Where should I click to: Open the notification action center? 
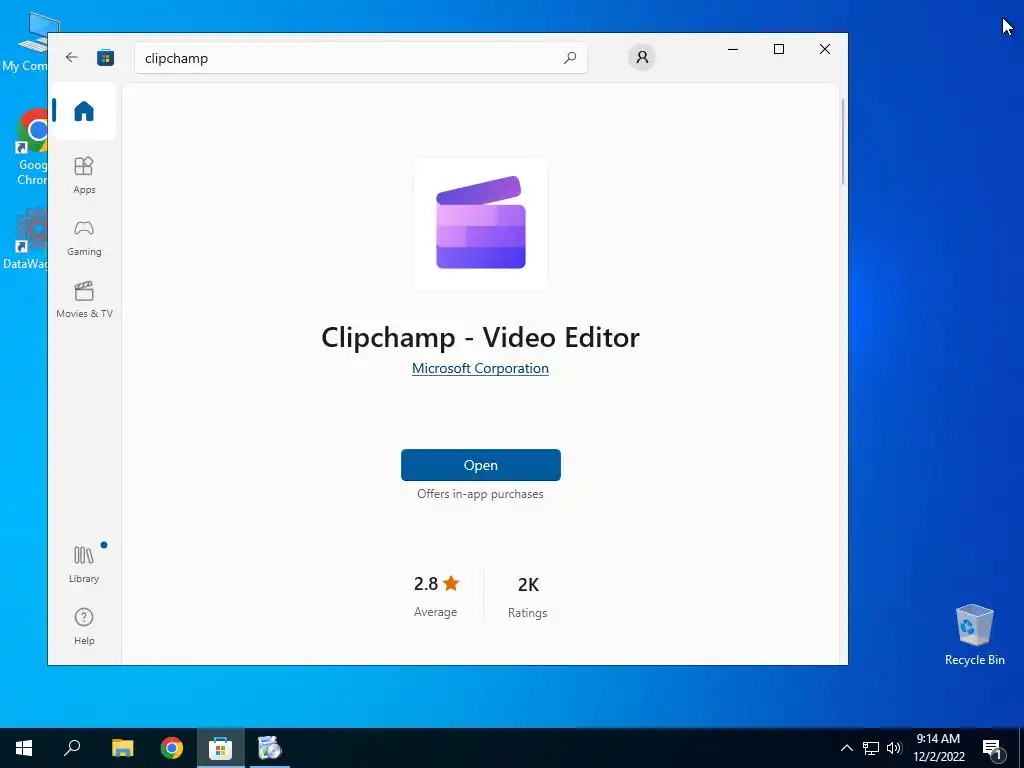pos(992,748)
